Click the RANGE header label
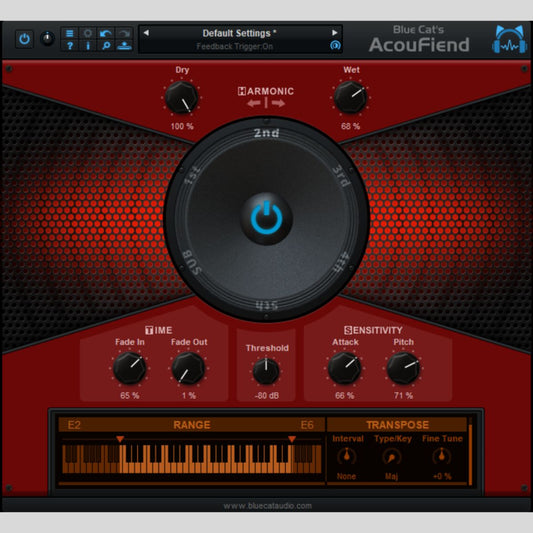The height and width of the screenshot is (533, 533). tap(192, 425)
